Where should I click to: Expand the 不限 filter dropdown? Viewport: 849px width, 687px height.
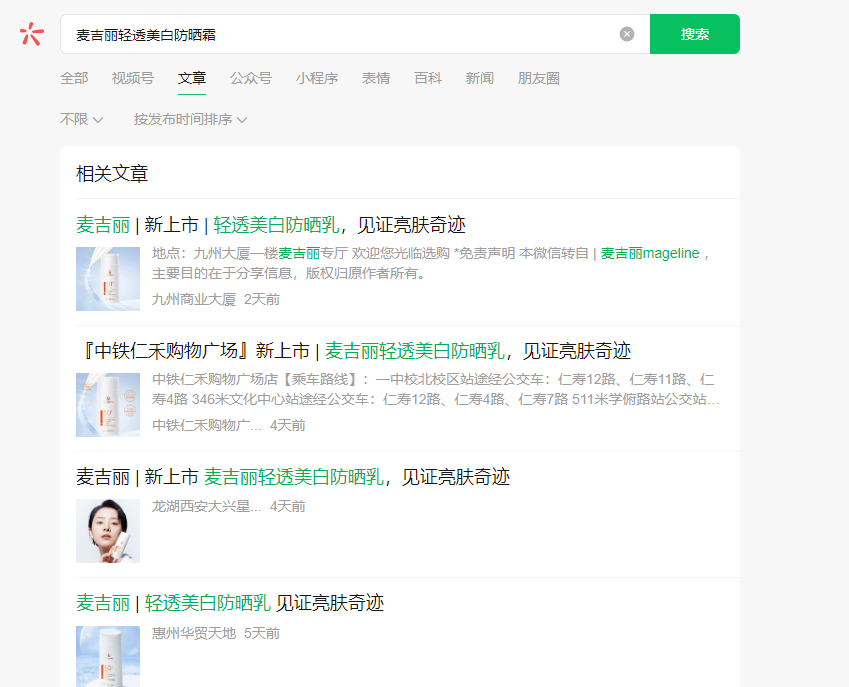(81, 119)
